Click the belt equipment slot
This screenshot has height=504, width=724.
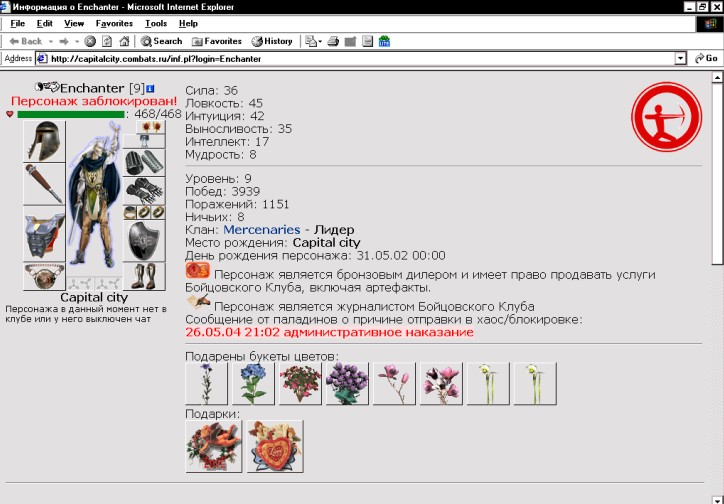pyautogui.click(x=44, y=276)
